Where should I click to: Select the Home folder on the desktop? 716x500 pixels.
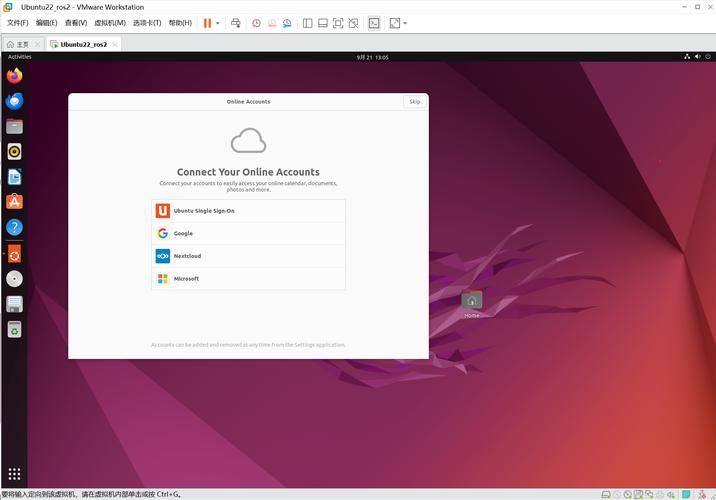pyautogui.click(x=472, y=305)
